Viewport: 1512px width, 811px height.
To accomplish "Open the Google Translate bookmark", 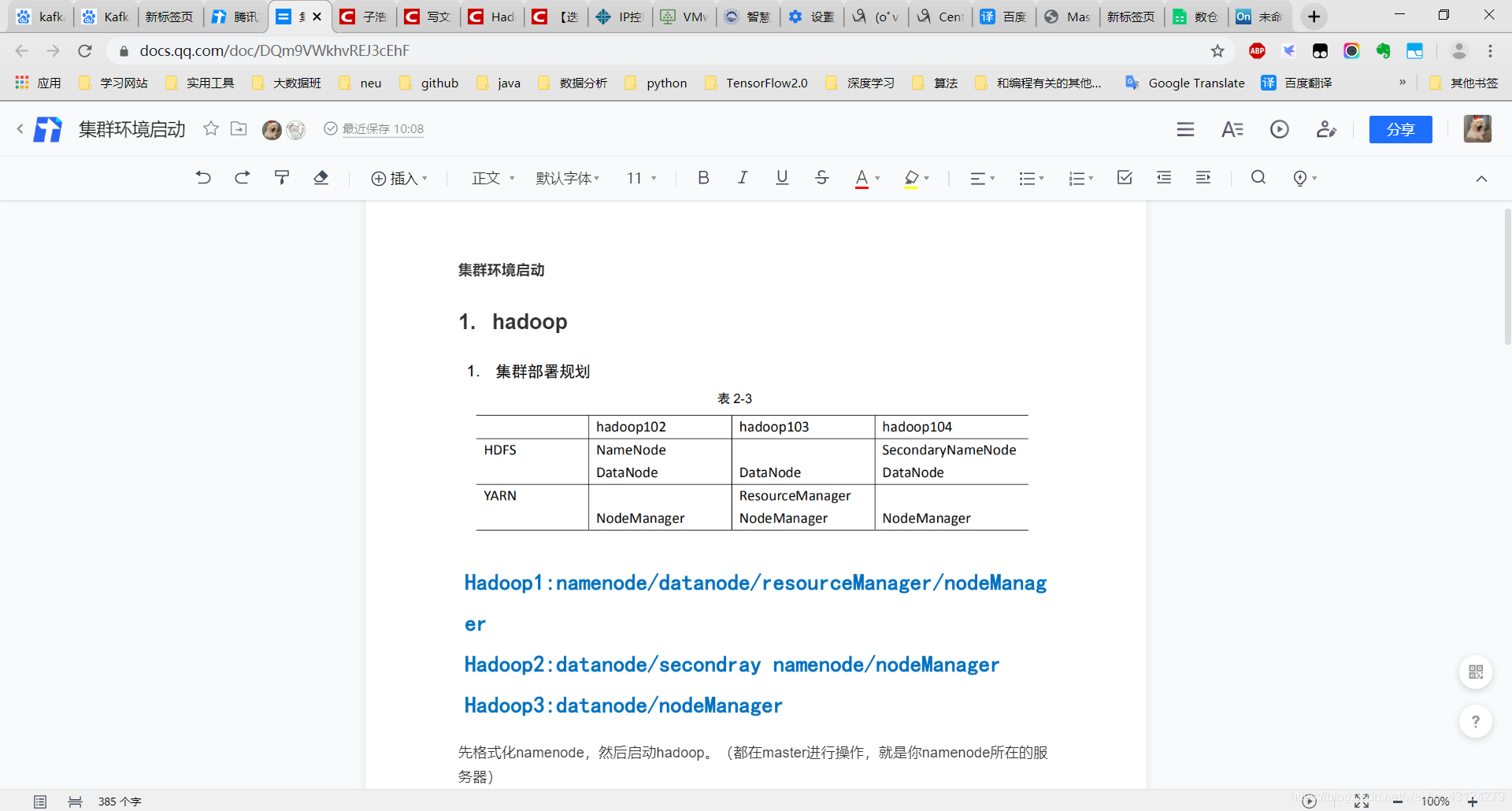I will click(x=1184, y=83).
